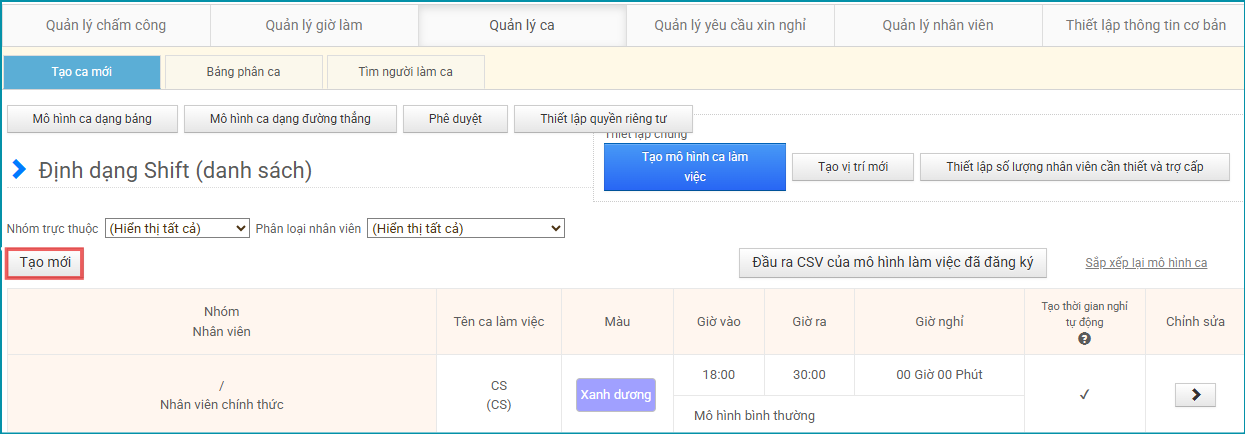Click the arrow button in Chỉnh sửa column
The height and width of the screenshot is (434, 1245).
1195,395
